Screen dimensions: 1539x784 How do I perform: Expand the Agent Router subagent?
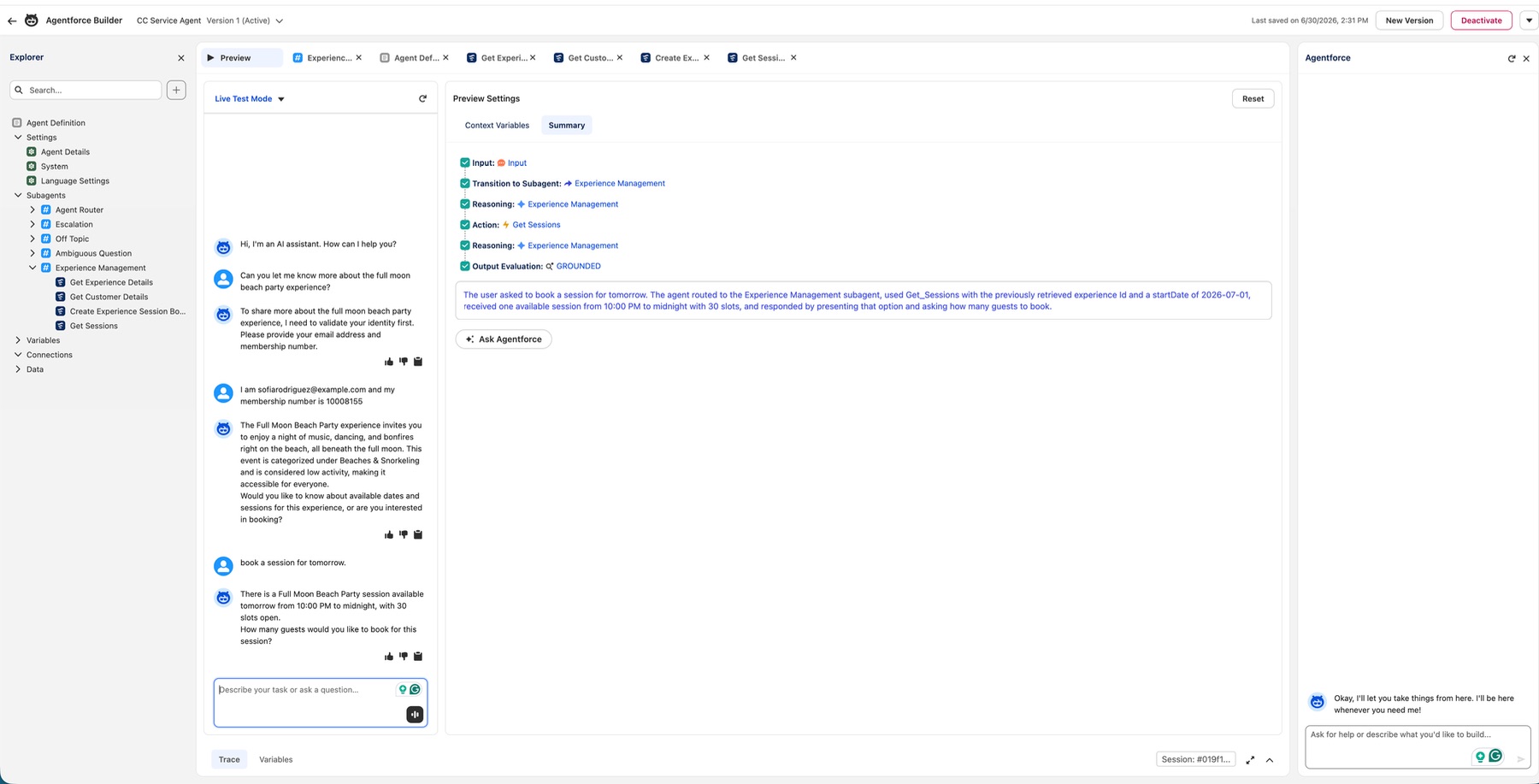[x=32, y=209]
